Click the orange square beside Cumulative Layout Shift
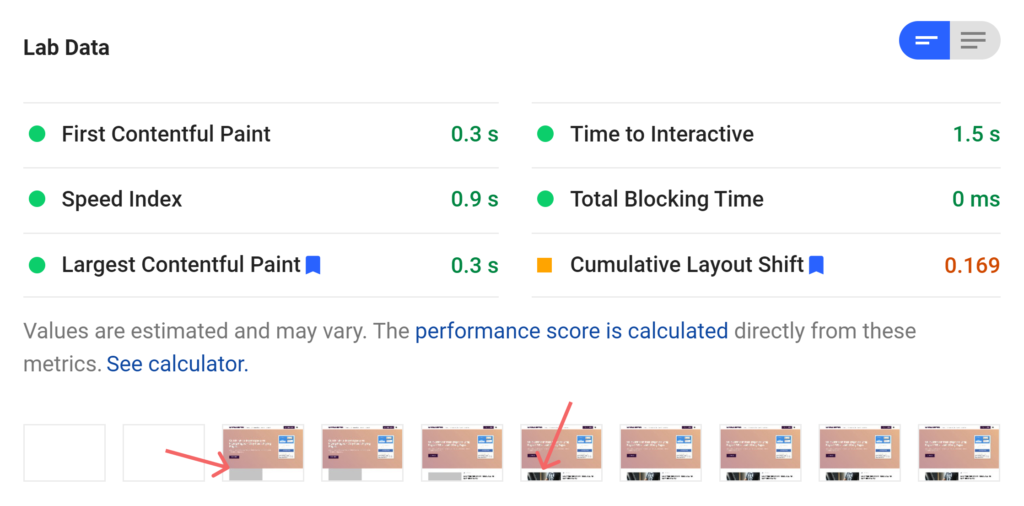 pos(545,265)
